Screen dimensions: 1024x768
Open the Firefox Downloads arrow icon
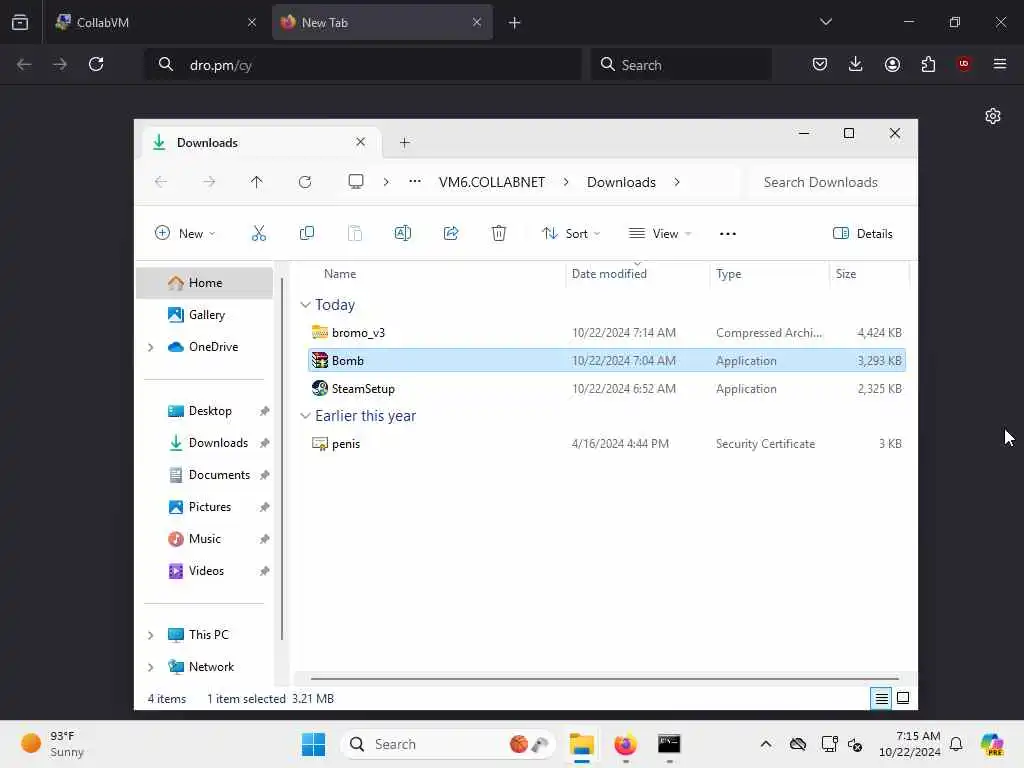[856, 64]
